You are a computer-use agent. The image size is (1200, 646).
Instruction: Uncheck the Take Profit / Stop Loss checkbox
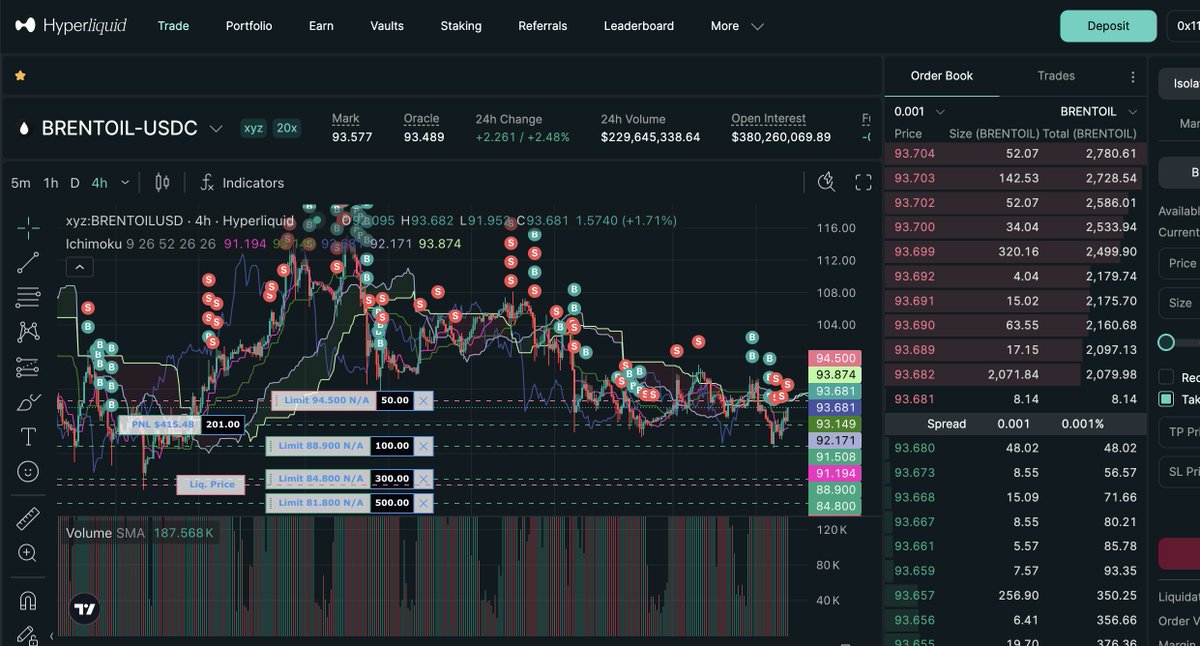coord(1166,399)
